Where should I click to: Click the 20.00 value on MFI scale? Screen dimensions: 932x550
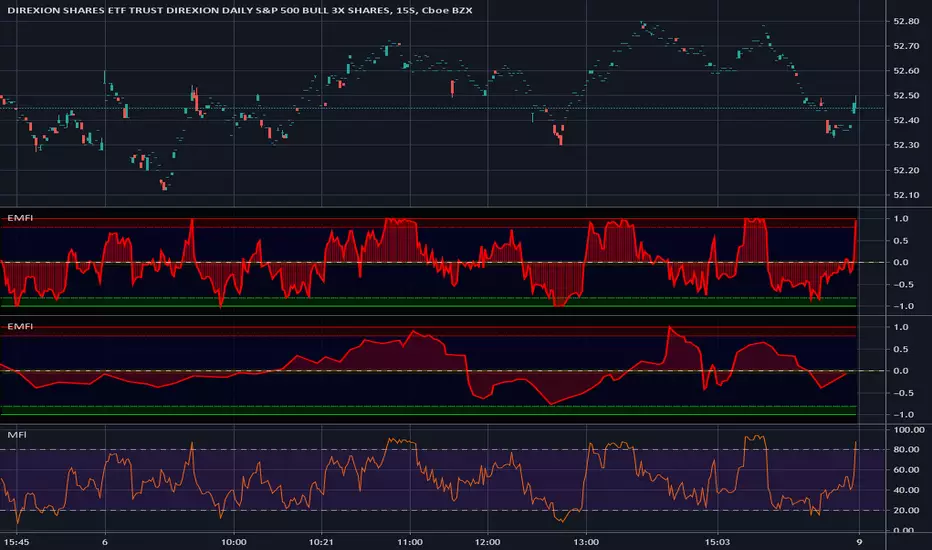click(908, 511)
